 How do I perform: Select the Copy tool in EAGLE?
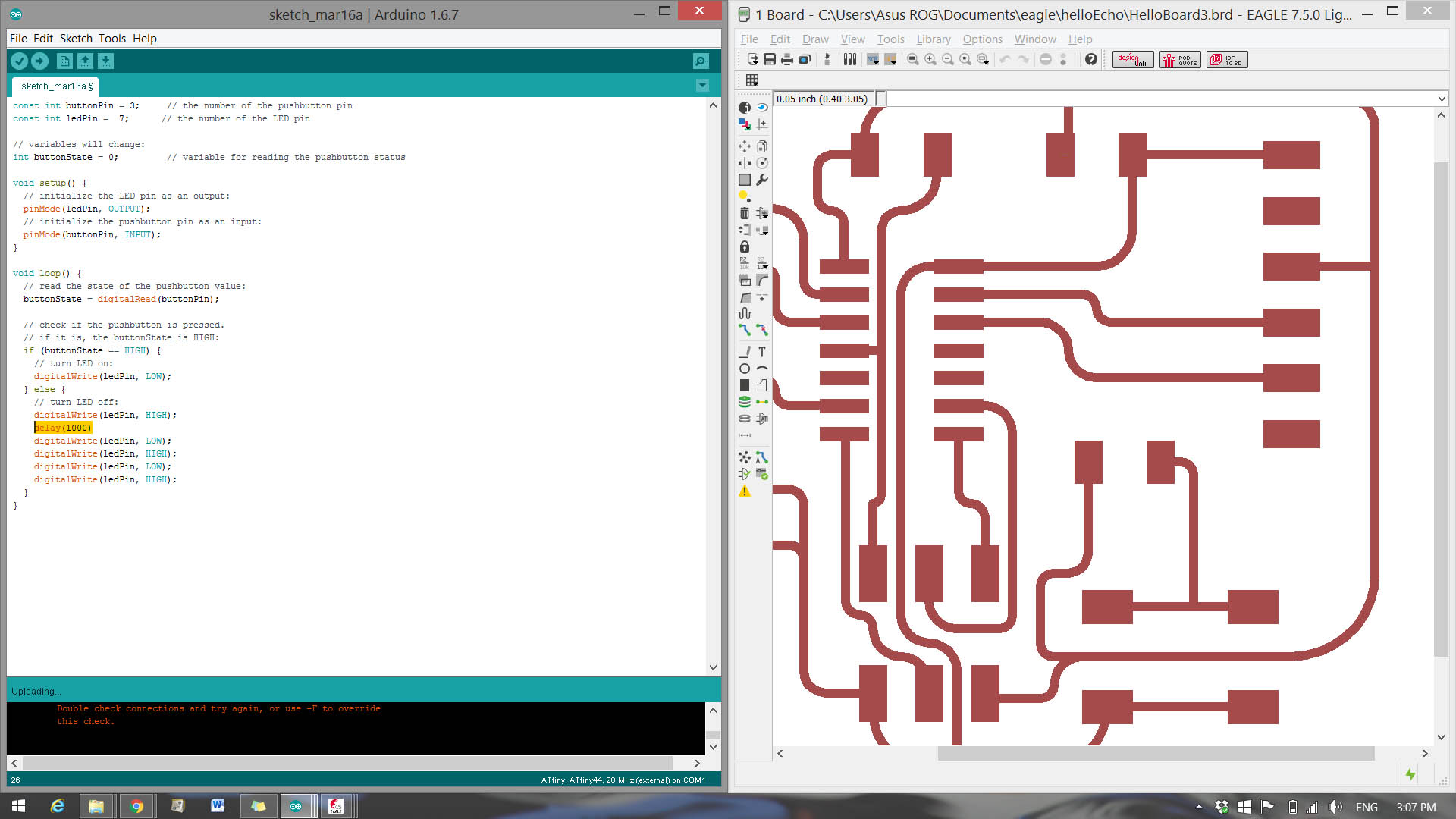762,146
